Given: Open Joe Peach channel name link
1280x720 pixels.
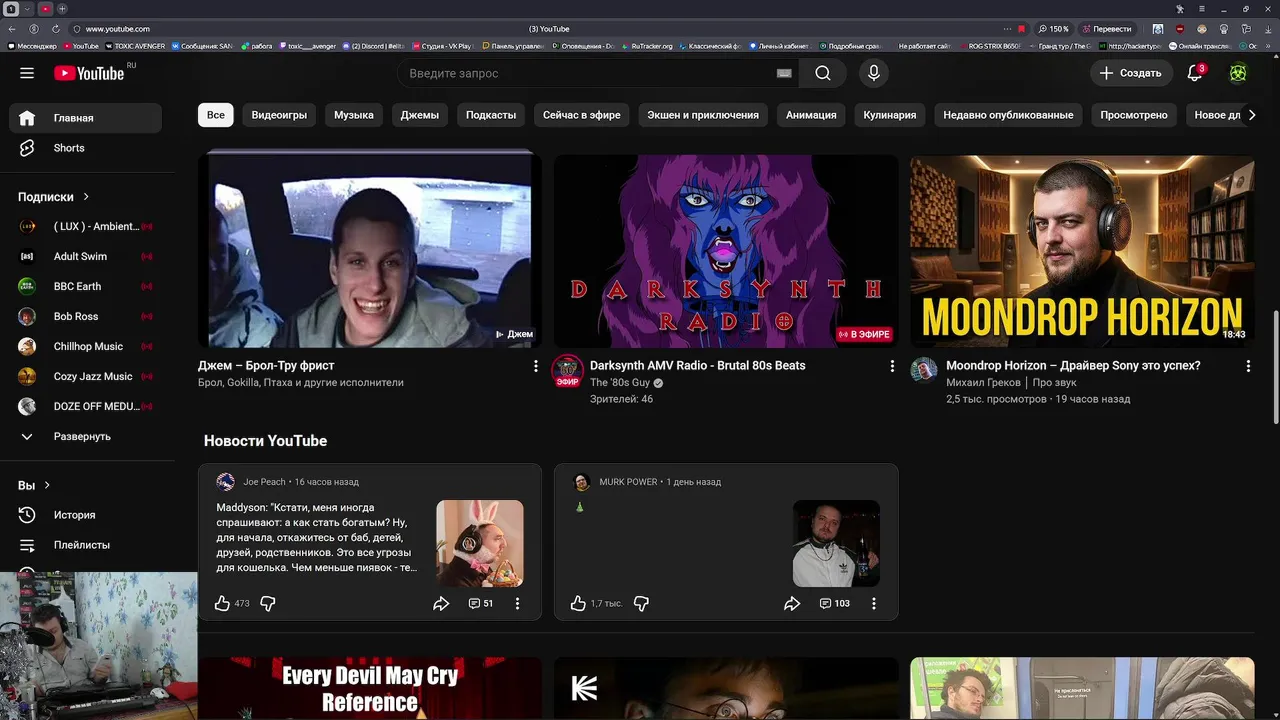Looking at the screenshot, I should (x=264, y=482).
